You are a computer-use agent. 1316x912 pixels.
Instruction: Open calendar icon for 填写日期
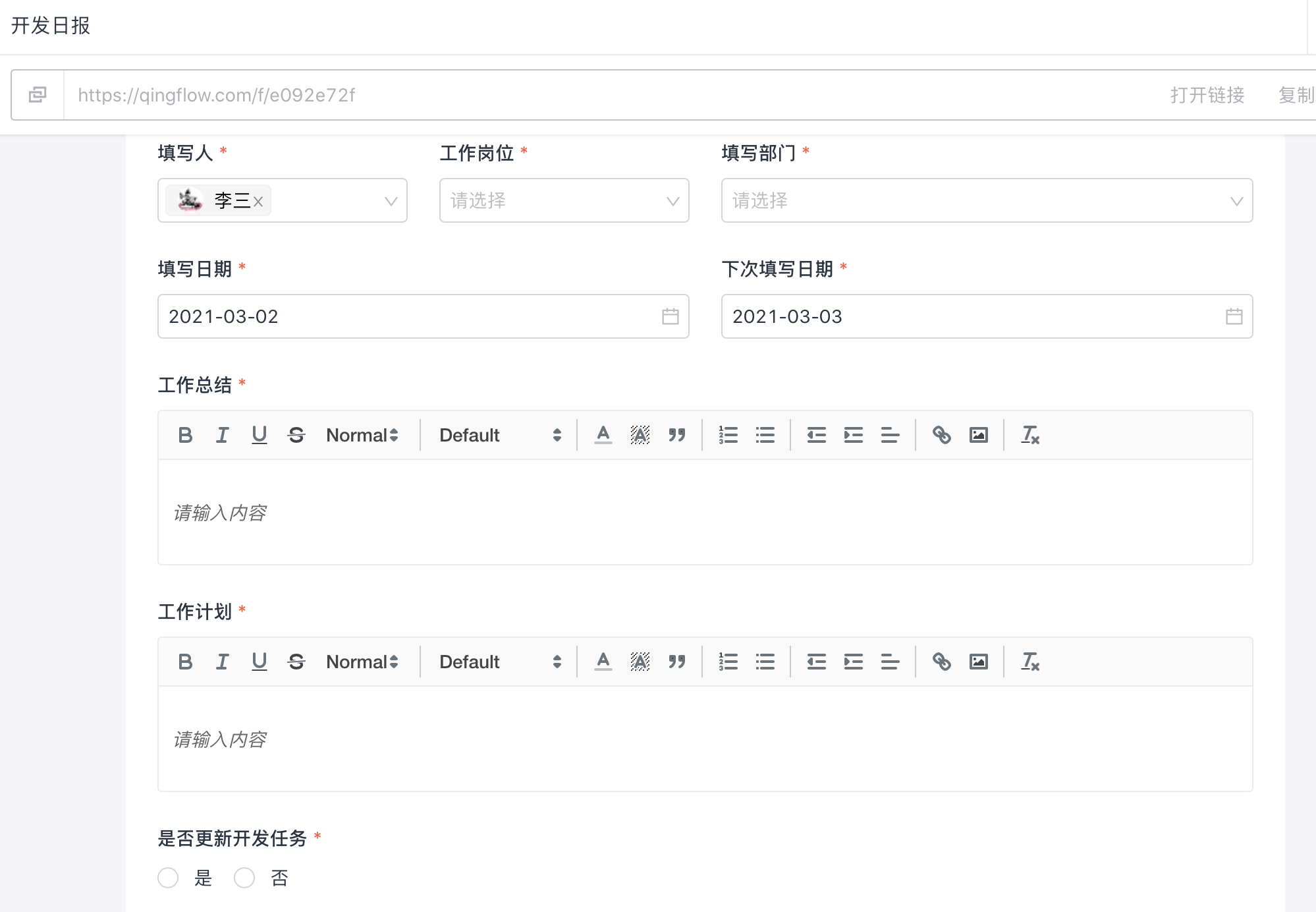pos(670,316)
